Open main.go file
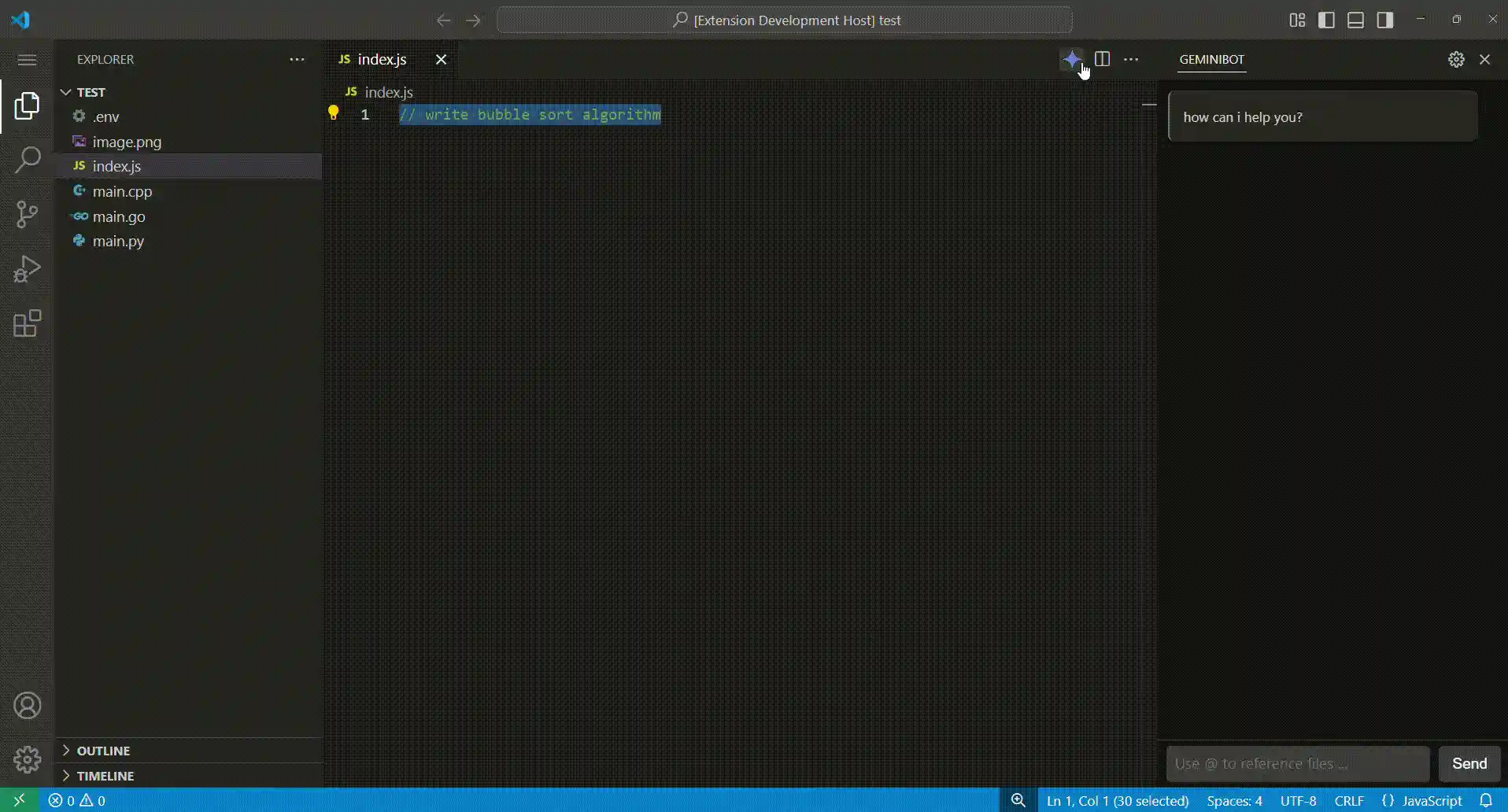Image resolution: width=1508 pixels, height=812 pixels. (x=189, y=216)
